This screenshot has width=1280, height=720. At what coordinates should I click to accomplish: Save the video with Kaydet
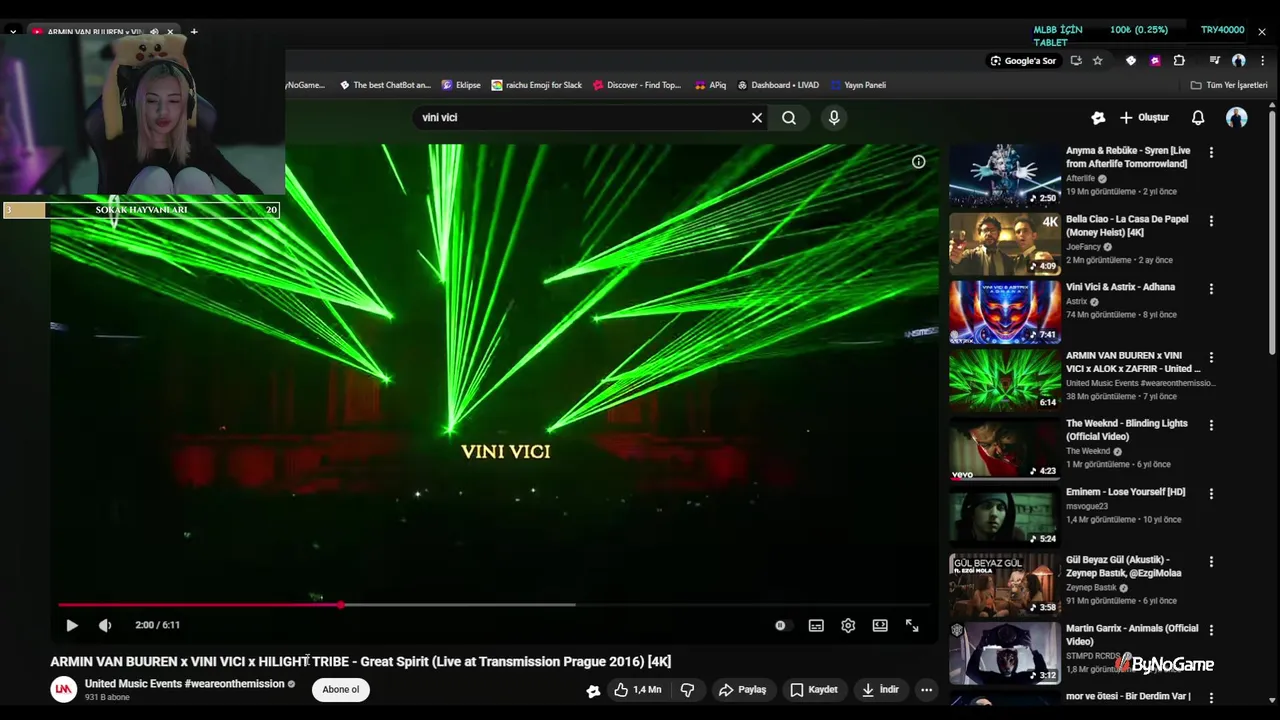point(813,690)
